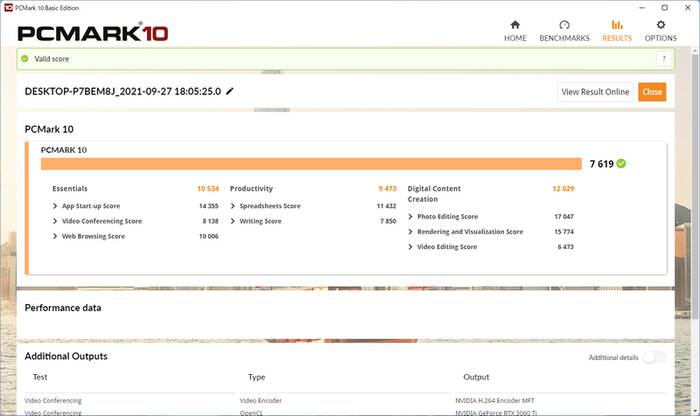This screenshot has width=700, height=416.
Task: Click the App Start-up value 14 355
Action: coord(208,206)
